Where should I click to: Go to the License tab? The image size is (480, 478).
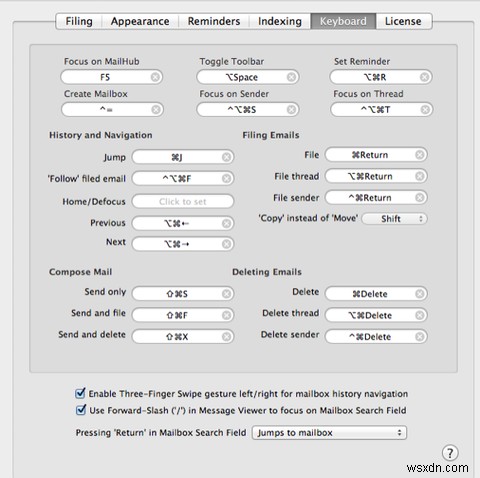pos(403,21)
